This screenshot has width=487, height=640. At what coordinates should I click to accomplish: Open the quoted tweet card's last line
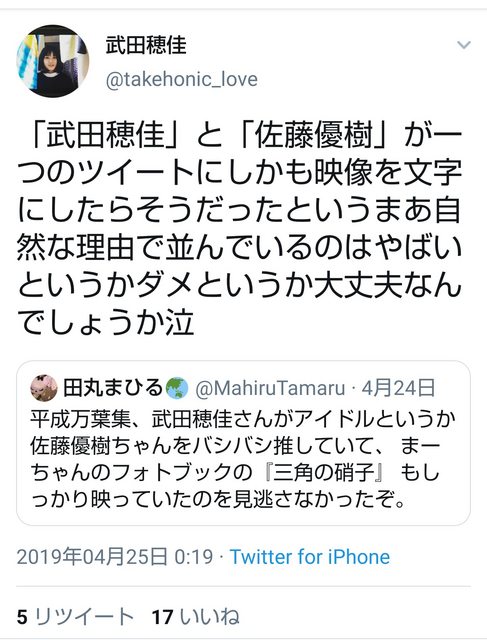point(218,498)
